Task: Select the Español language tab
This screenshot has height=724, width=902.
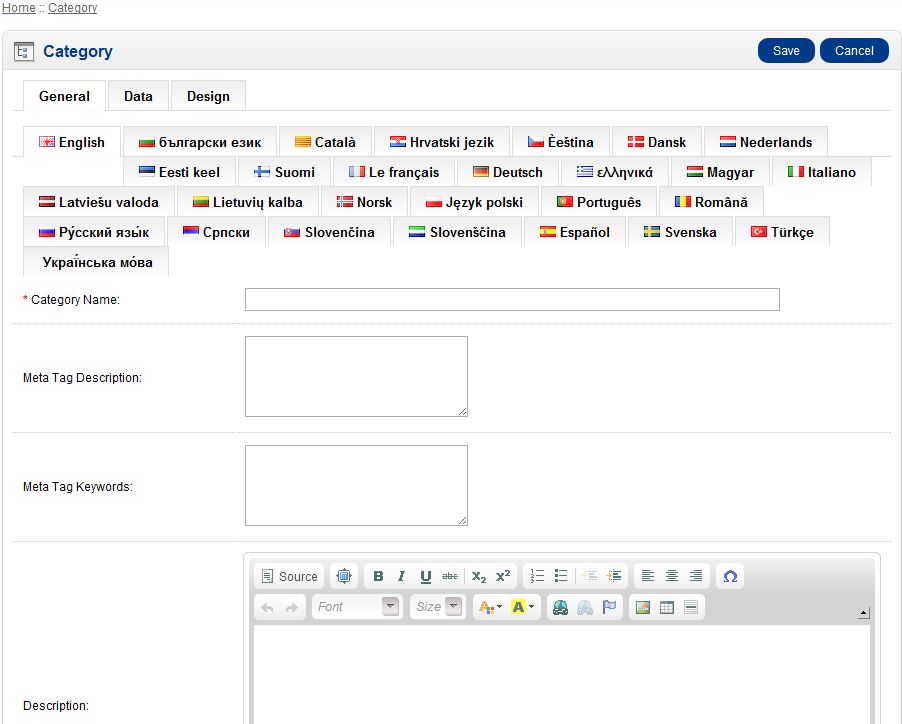Action: (575, 232)
